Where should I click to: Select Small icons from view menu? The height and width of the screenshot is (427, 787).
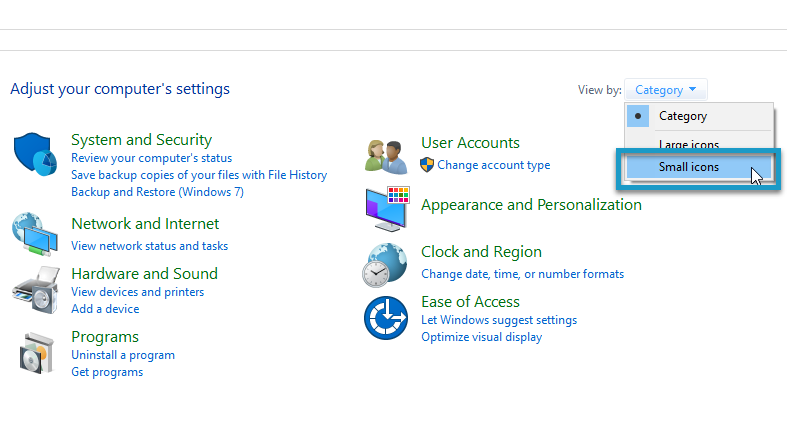688,167
